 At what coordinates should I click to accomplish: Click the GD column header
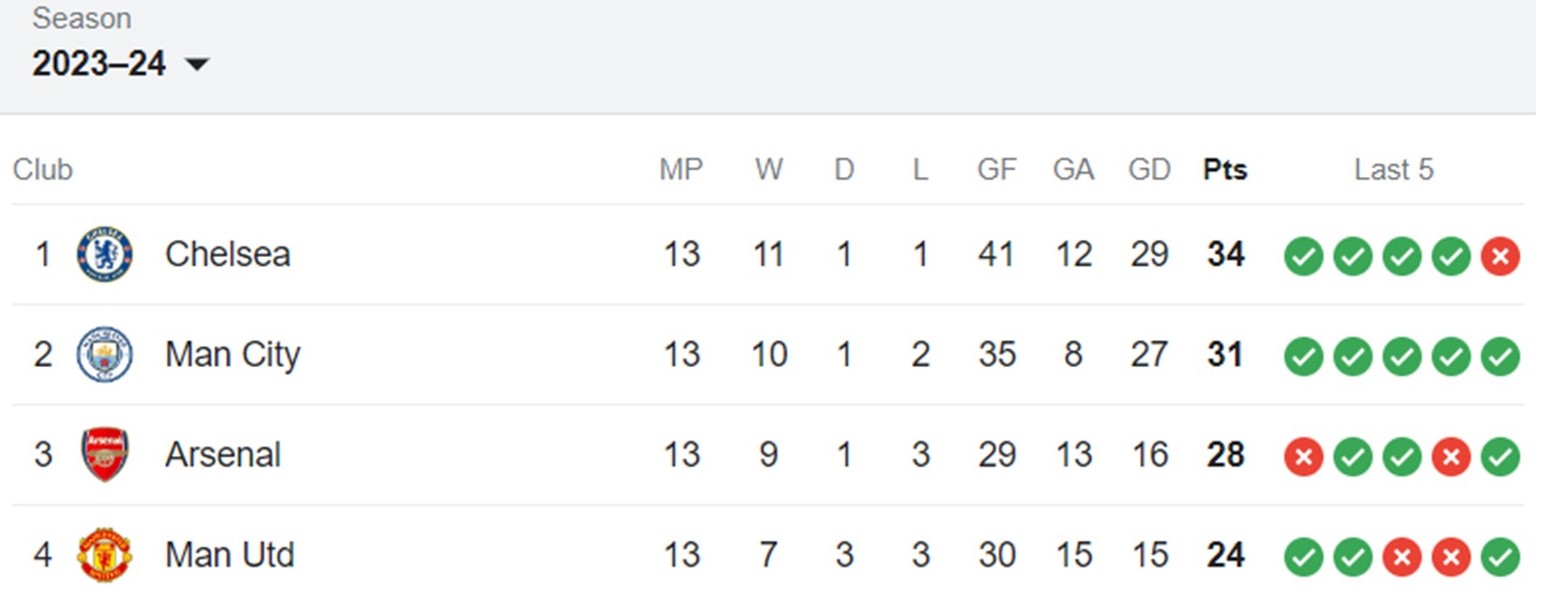coord(1149,170)
